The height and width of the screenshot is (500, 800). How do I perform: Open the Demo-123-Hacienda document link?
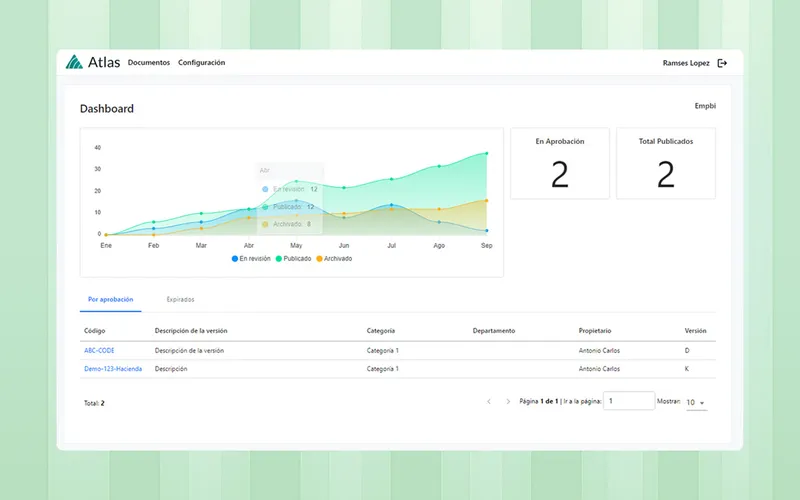113,368
